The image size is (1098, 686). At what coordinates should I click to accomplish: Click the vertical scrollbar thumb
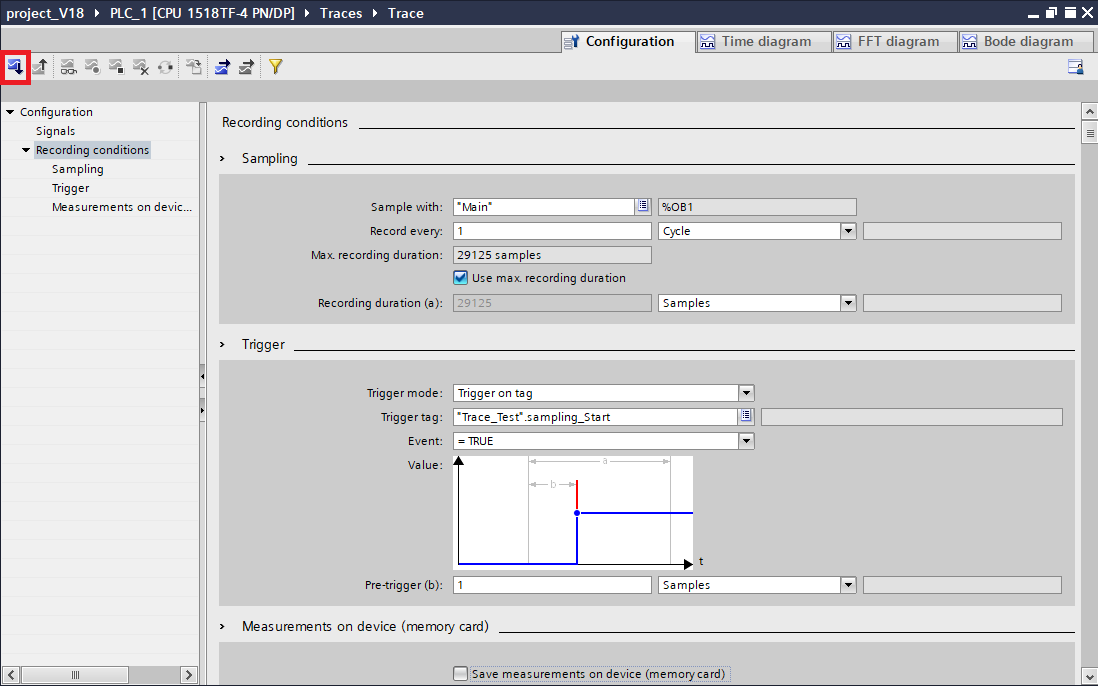tap(1089, 132)
